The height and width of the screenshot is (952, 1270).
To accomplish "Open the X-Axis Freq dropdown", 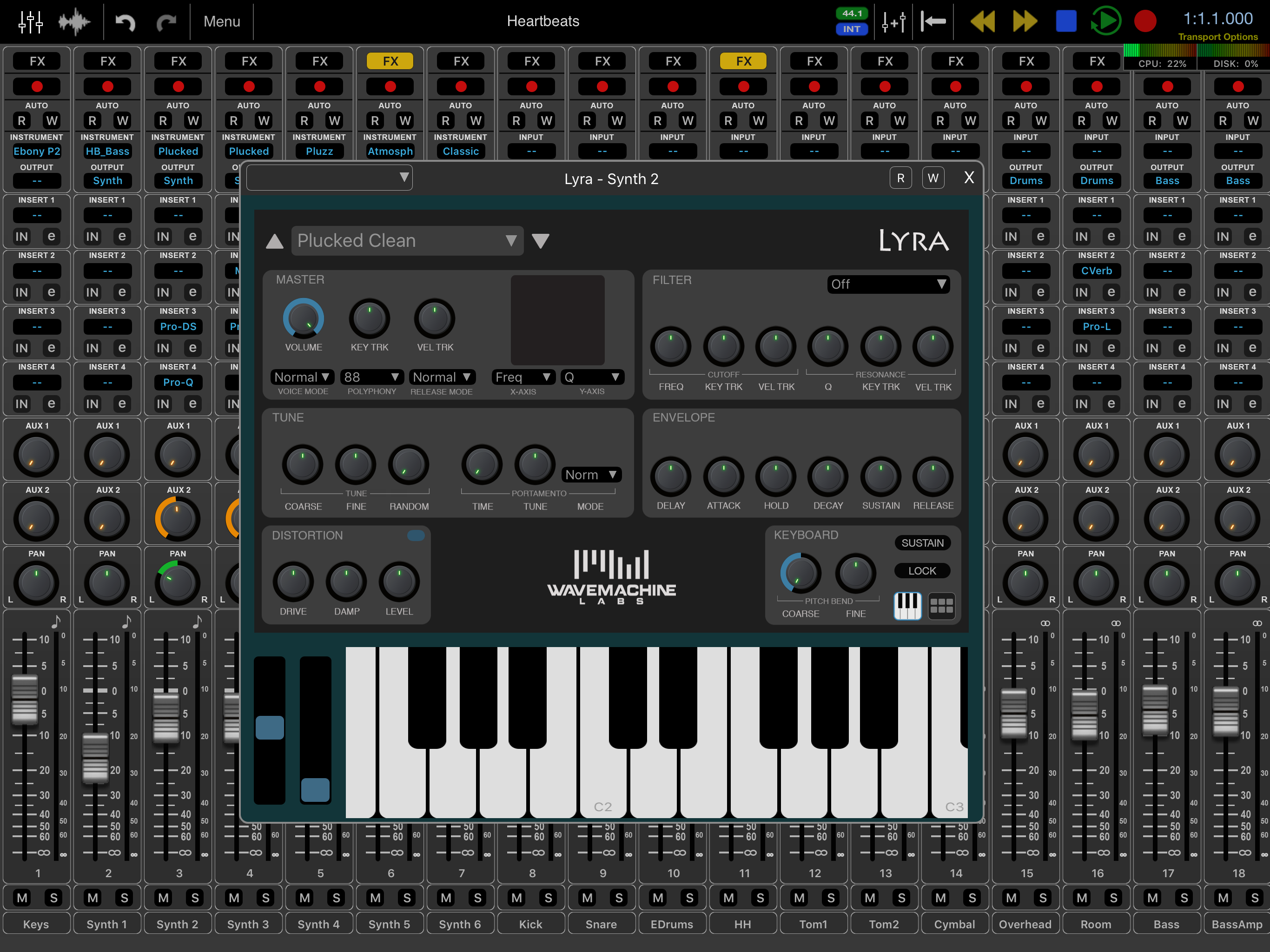I will [x=523, y=377].
